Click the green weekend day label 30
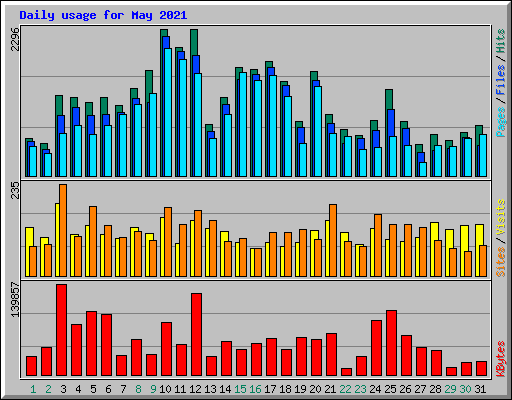Screen dimensions: 512x400 (x=465, y=389)
